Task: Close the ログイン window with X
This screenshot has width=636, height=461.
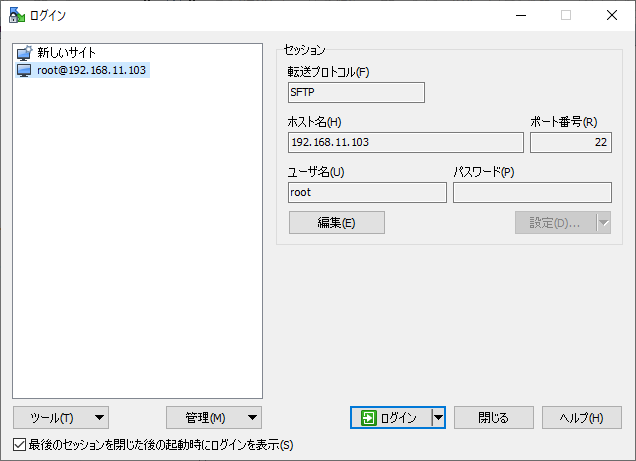Action: (x=611, y=15)
